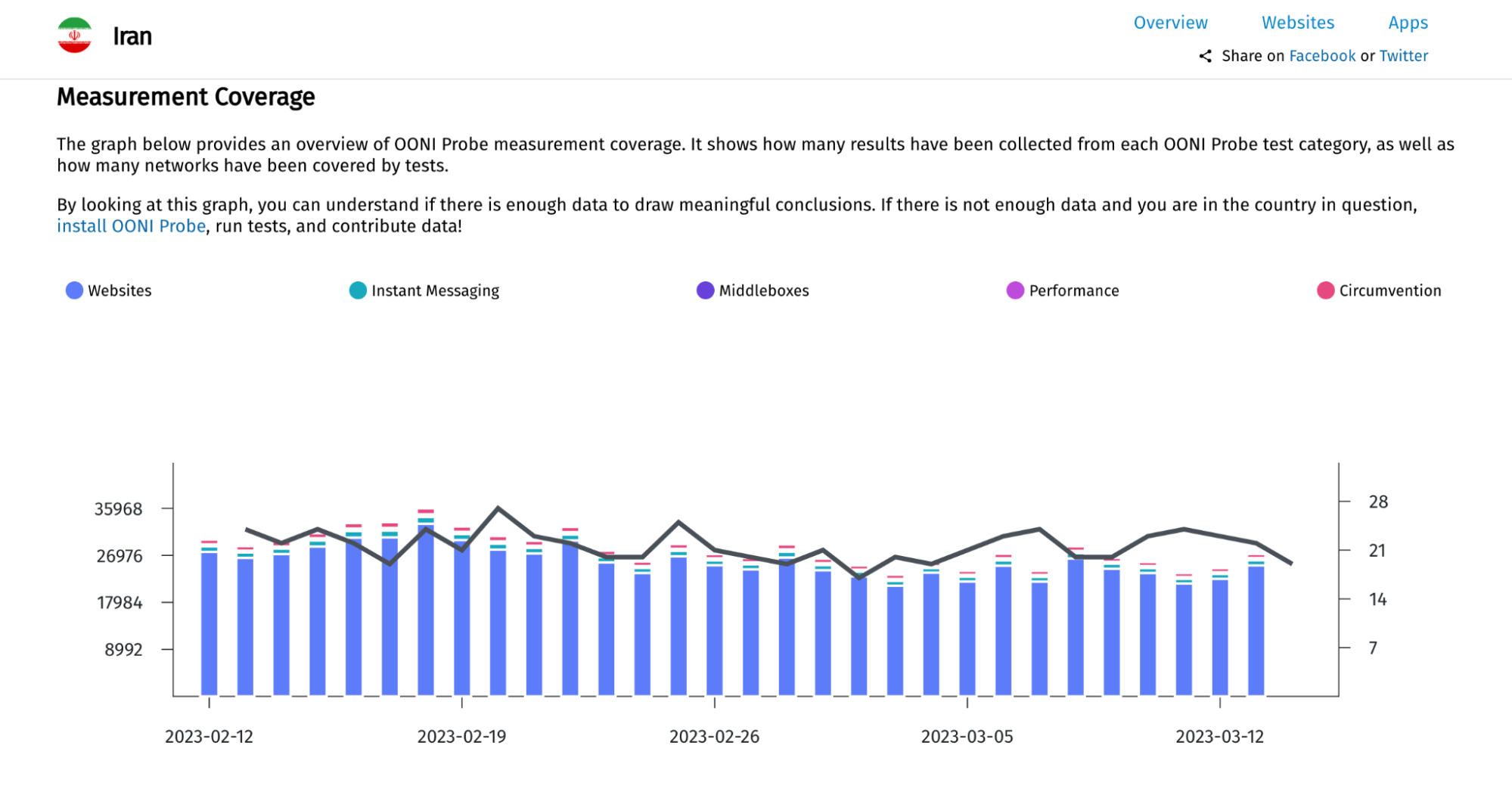Click the Iran flag icon

pyautogui.click(x=74, y=36)
